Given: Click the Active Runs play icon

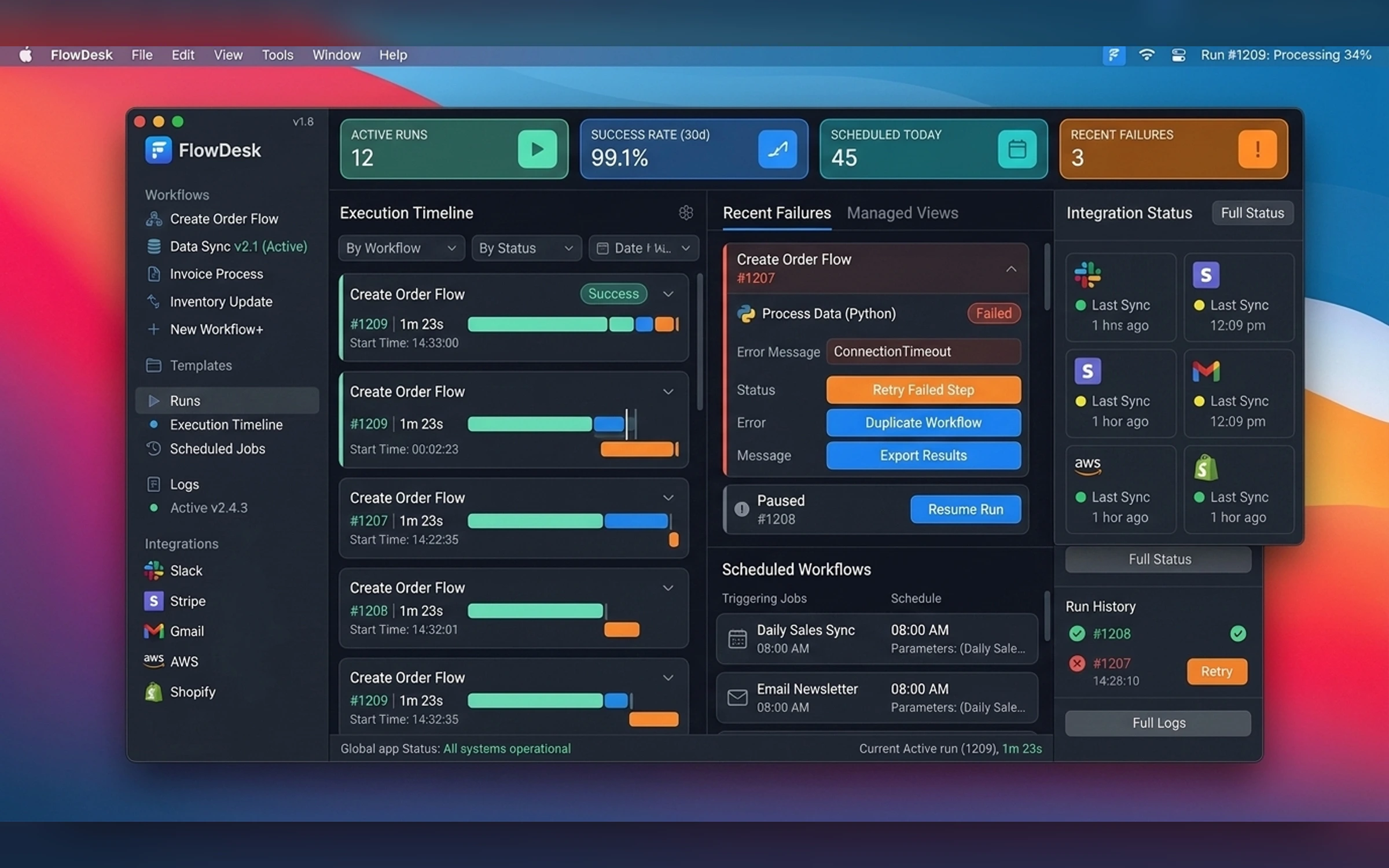Looking at the screenshot, I should (537, 149).
